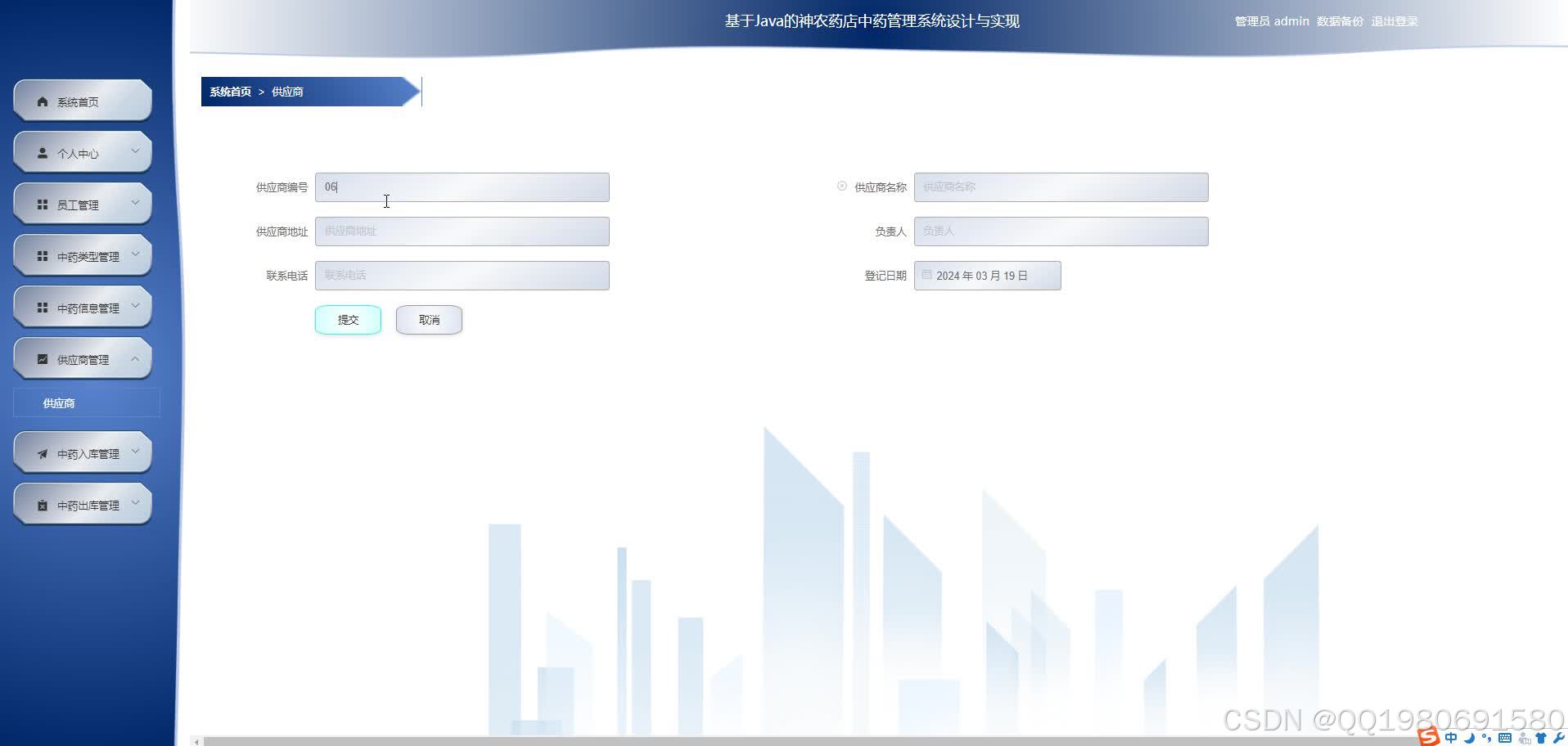
Task: Expand the 个人中心 menu chevron
Action: (x=136, y=151)
